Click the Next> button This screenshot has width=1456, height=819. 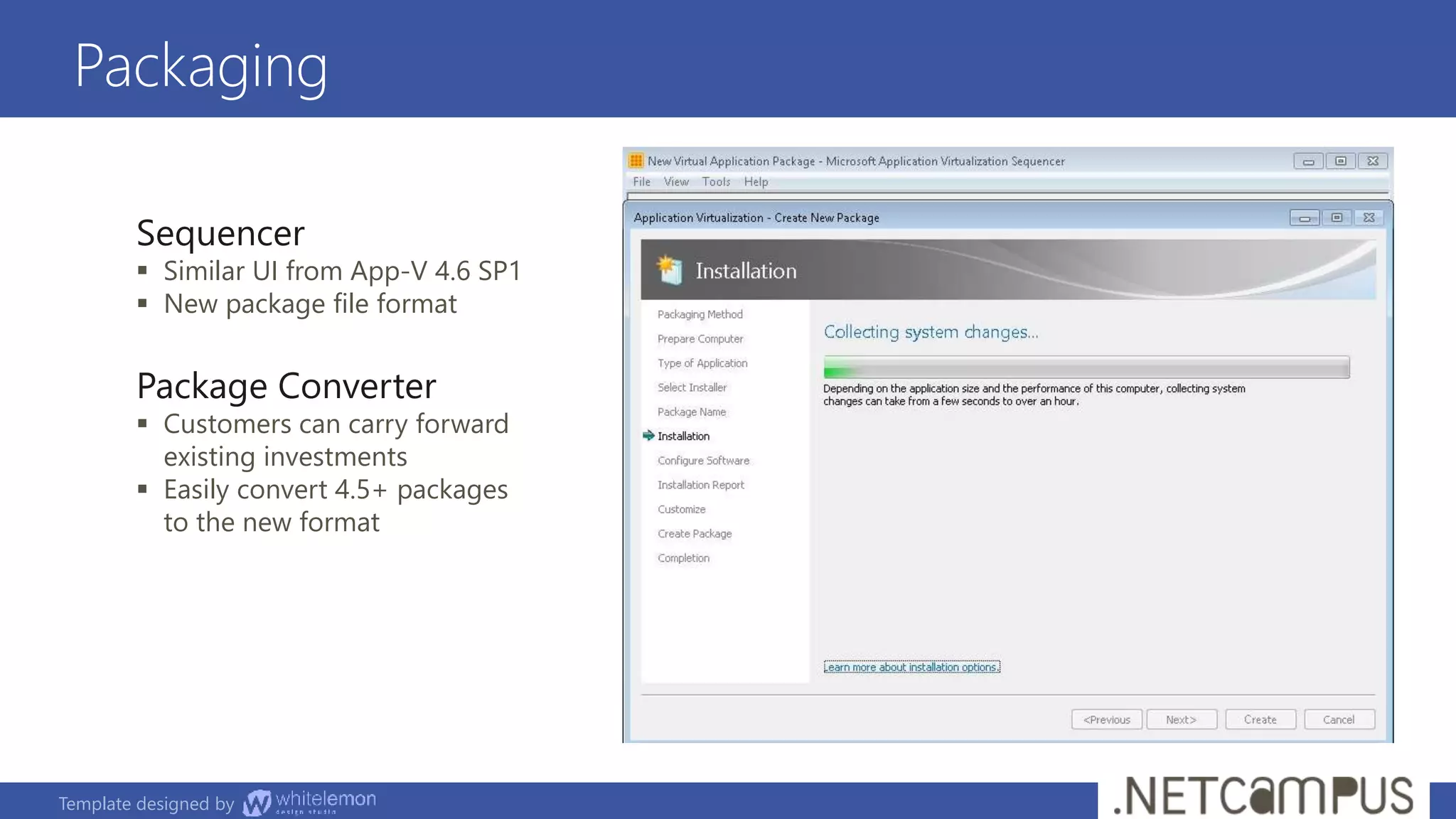pyautogui.click(x=1182, y=719)
